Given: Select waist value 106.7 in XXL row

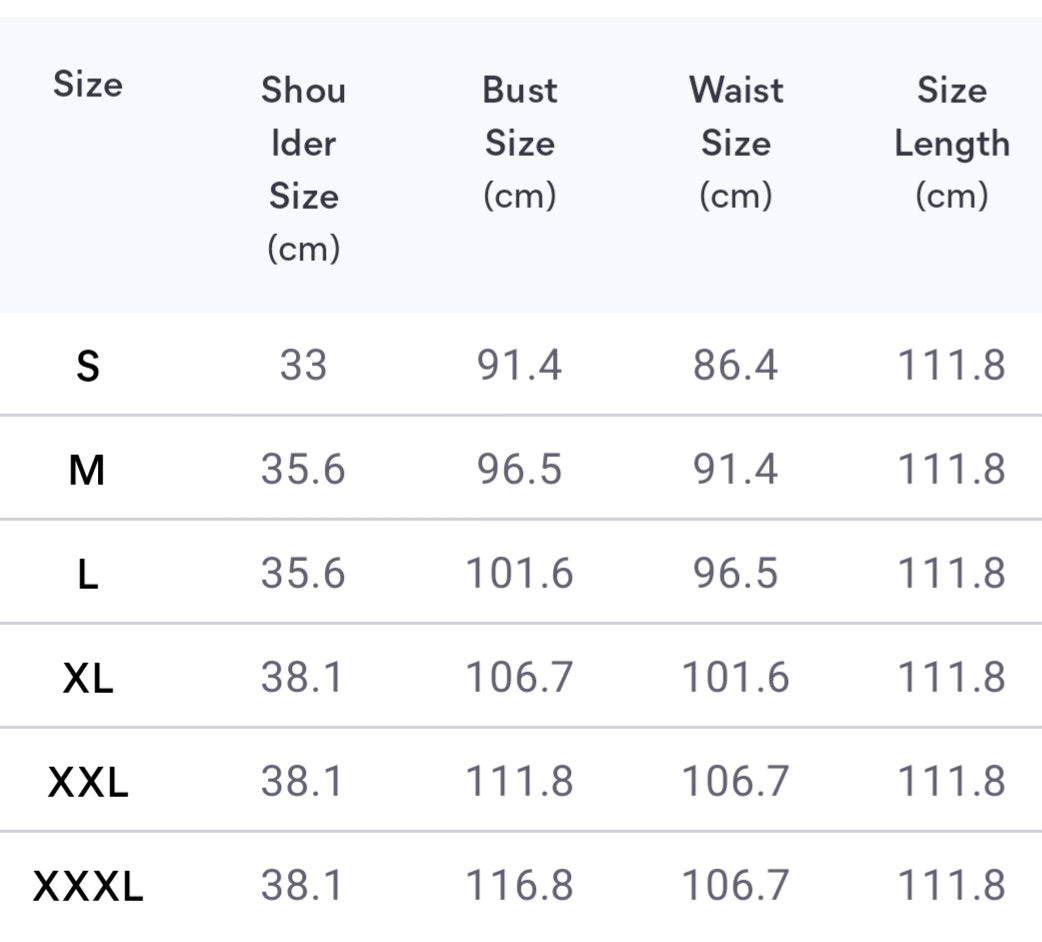Looking at the screenshot, I should [x=735, y=782].
